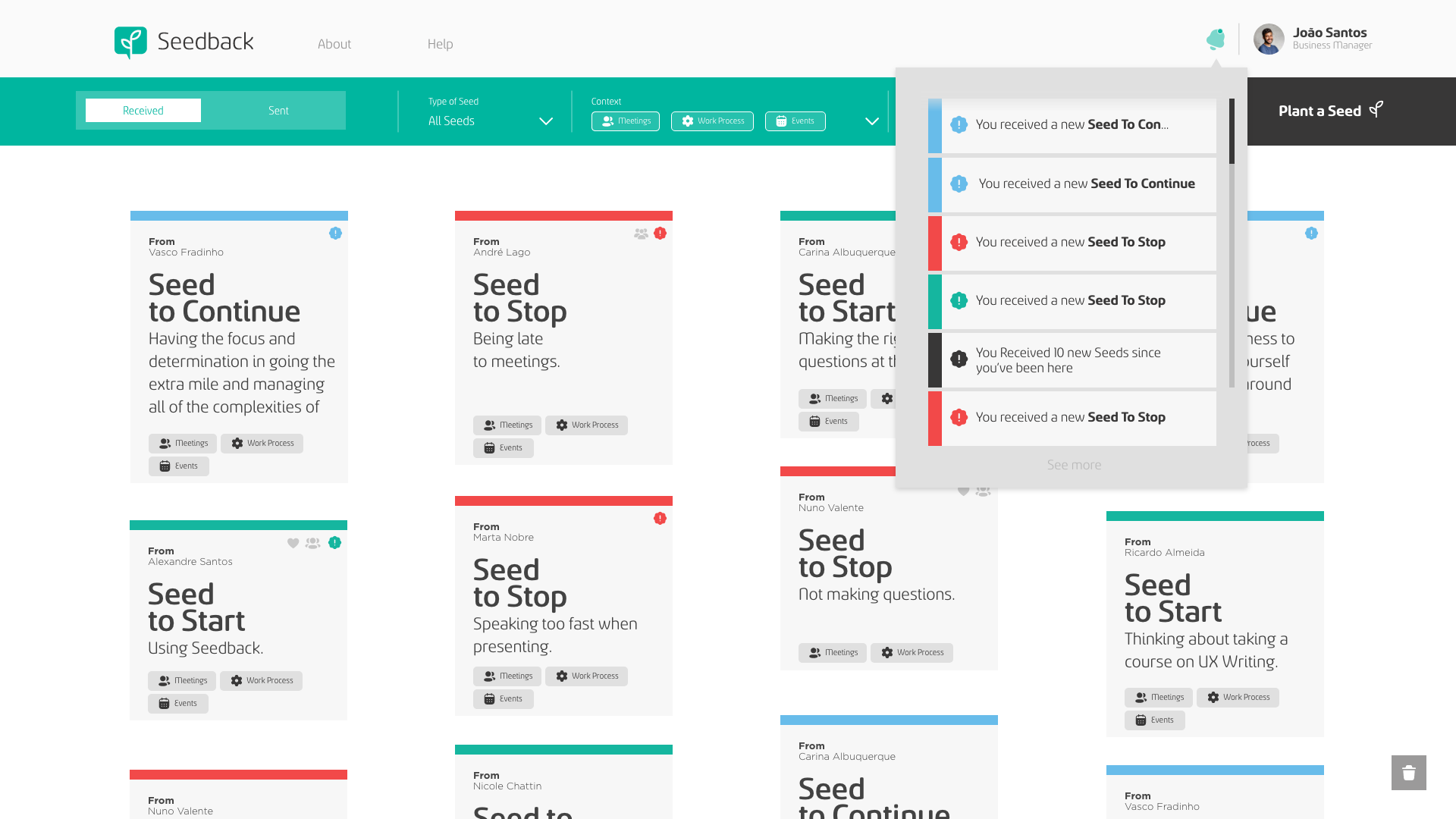Open the About menu item
The width and height of the screenshot is (1456, 819).
click(334, 44)
